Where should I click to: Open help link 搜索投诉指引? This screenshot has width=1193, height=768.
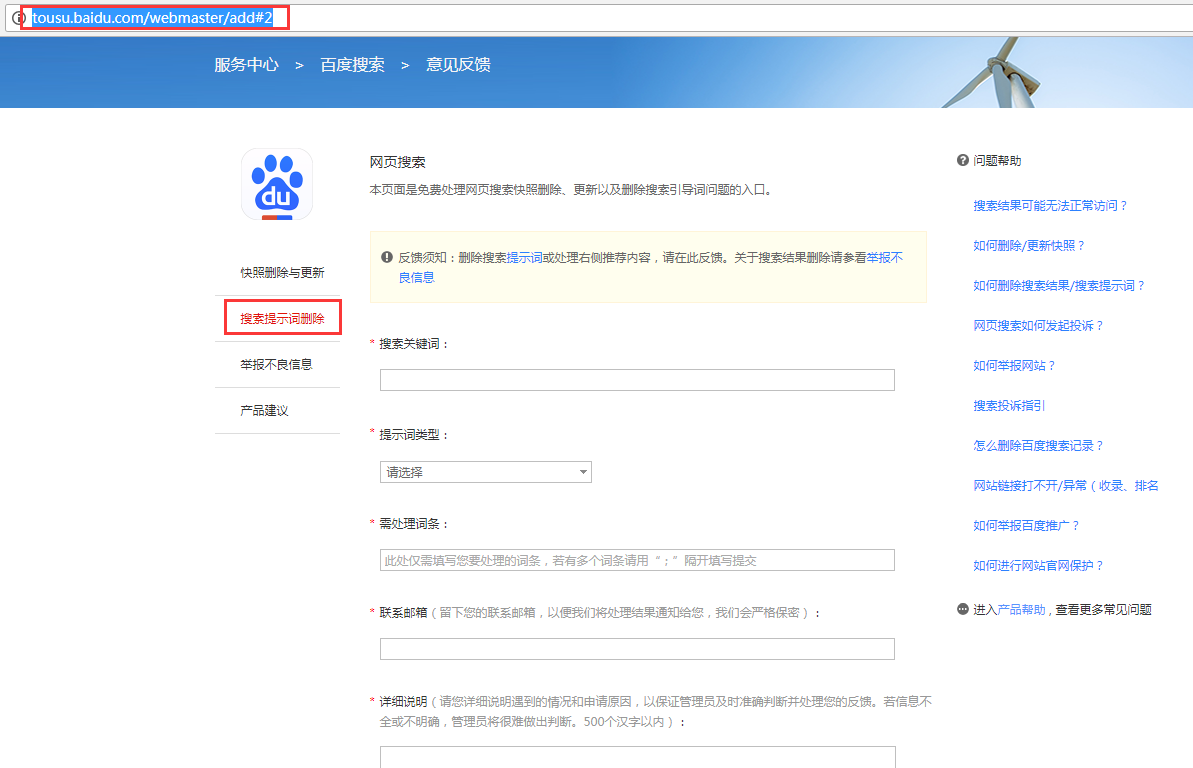(1009, 405)
